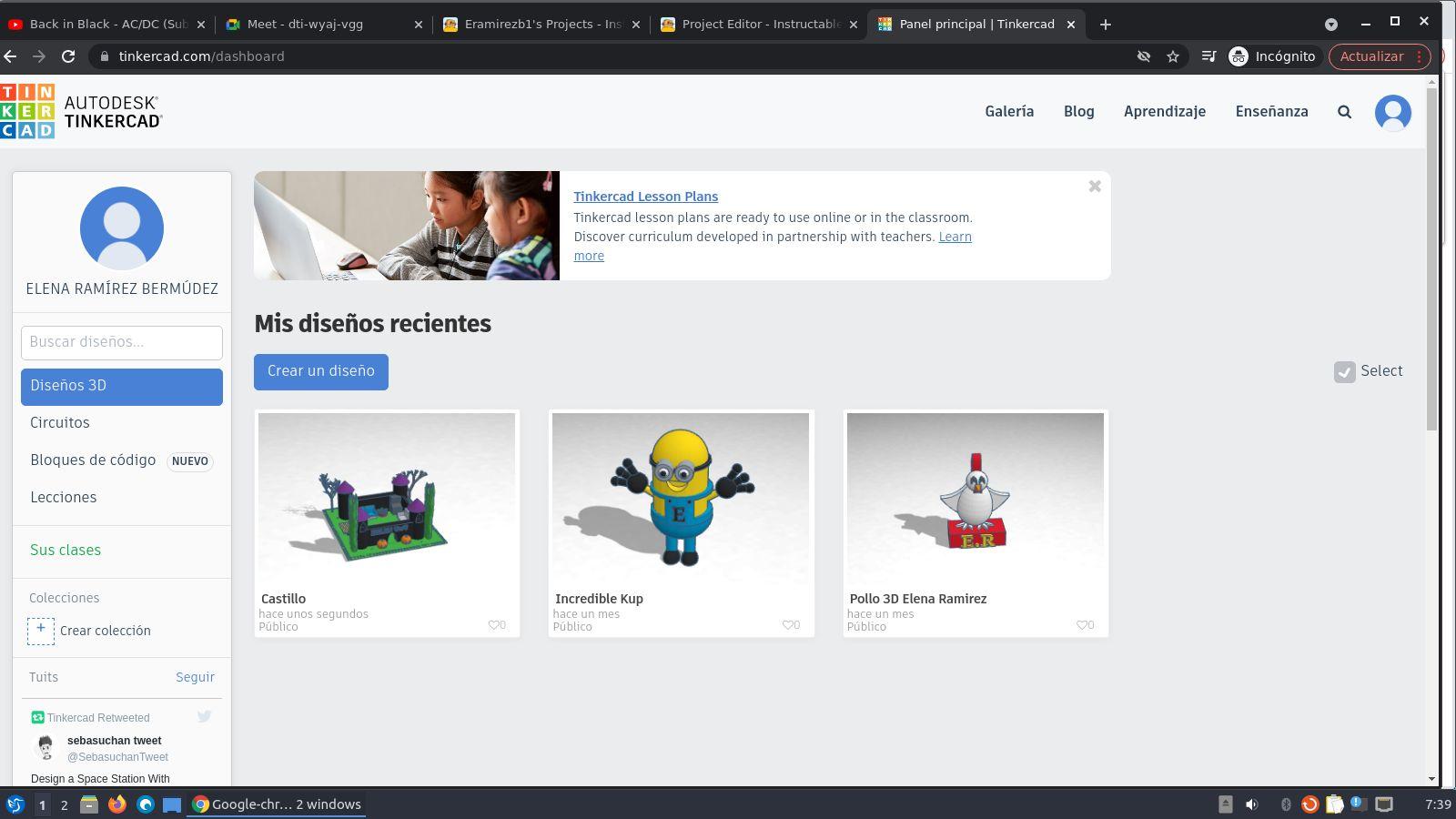Viewport: 1456px width, 819px height.
Task: Click the Google-chr... 2 windows taskbar button
Action: [277, 804]
